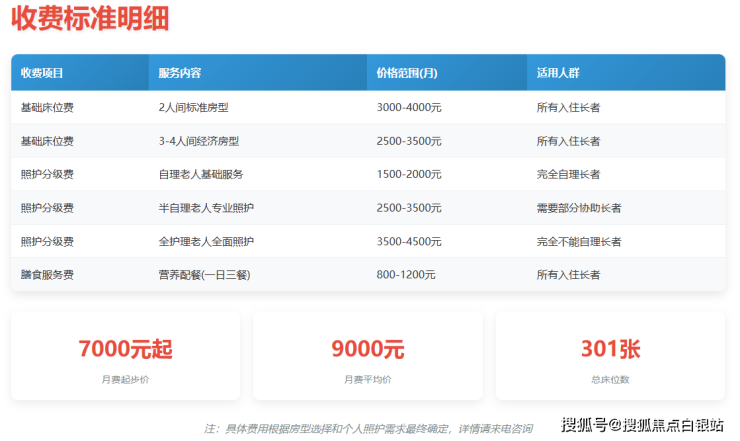Click the 适用人群 column header

[558, 73]
